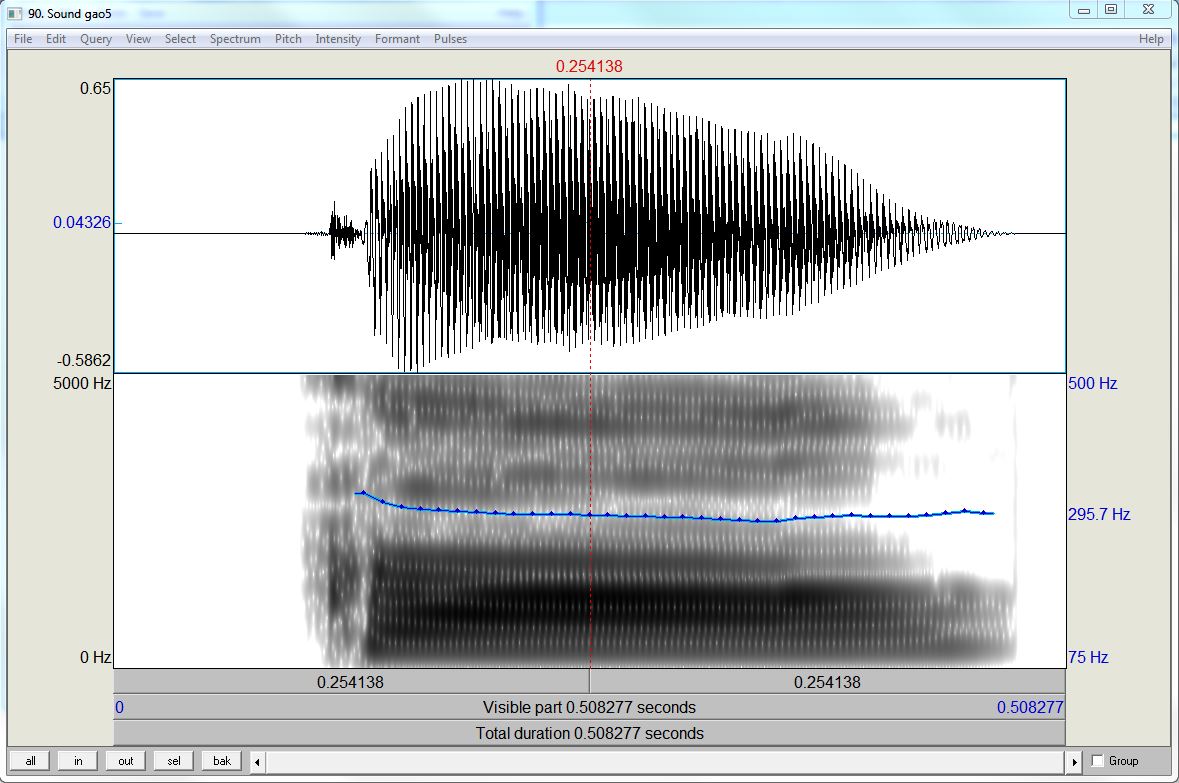This screenshot has height=783, width=1179.
Task: Click the Praat window icon in title bar
Action: (x=14, y=14)
